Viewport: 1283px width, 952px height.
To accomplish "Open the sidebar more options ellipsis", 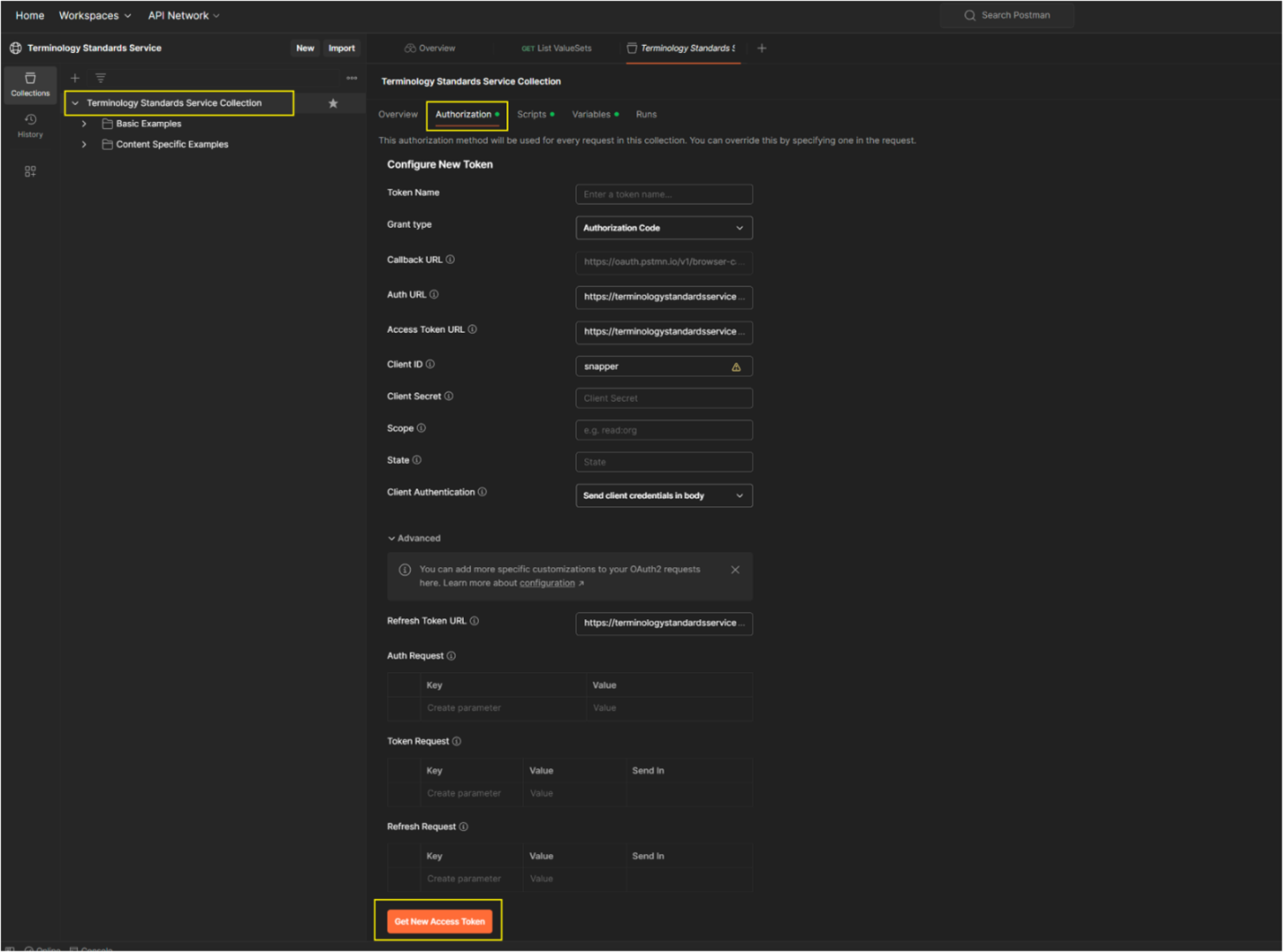I will pos(352,78).
